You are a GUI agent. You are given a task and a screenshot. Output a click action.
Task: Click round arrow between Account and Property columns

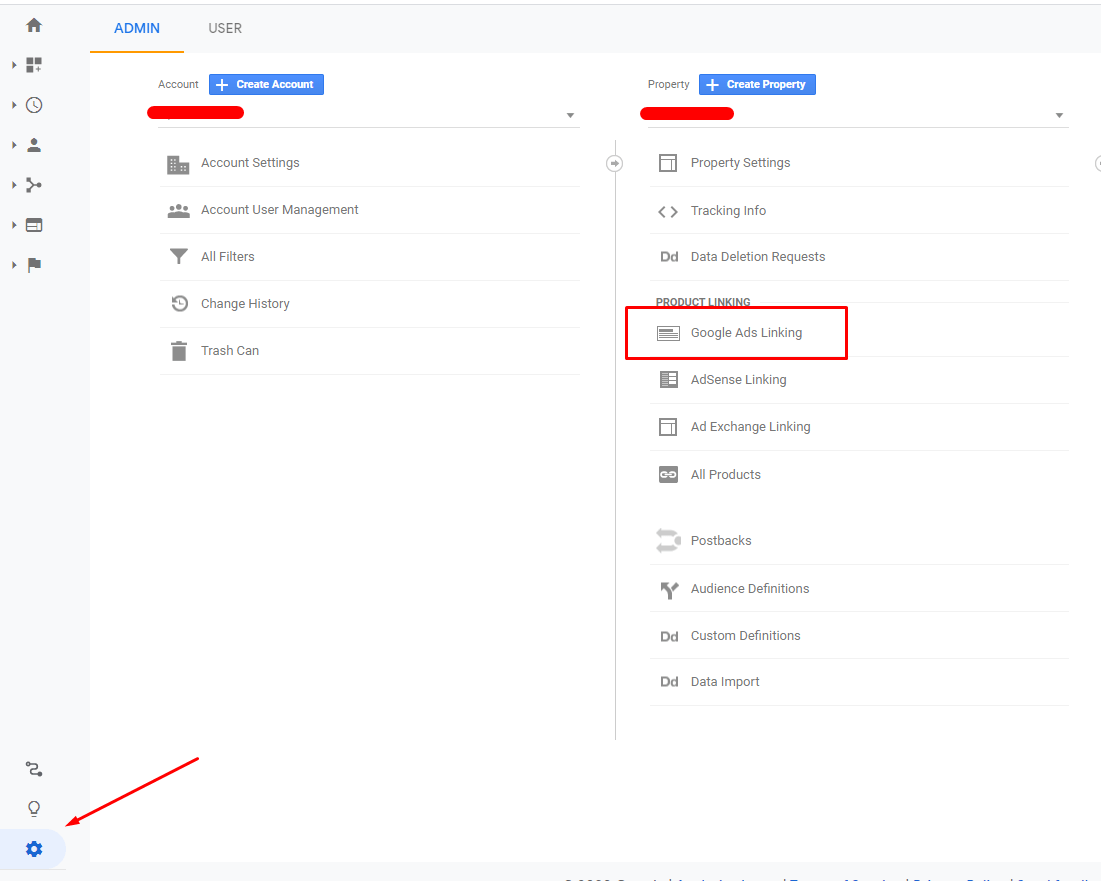[614, 164]
